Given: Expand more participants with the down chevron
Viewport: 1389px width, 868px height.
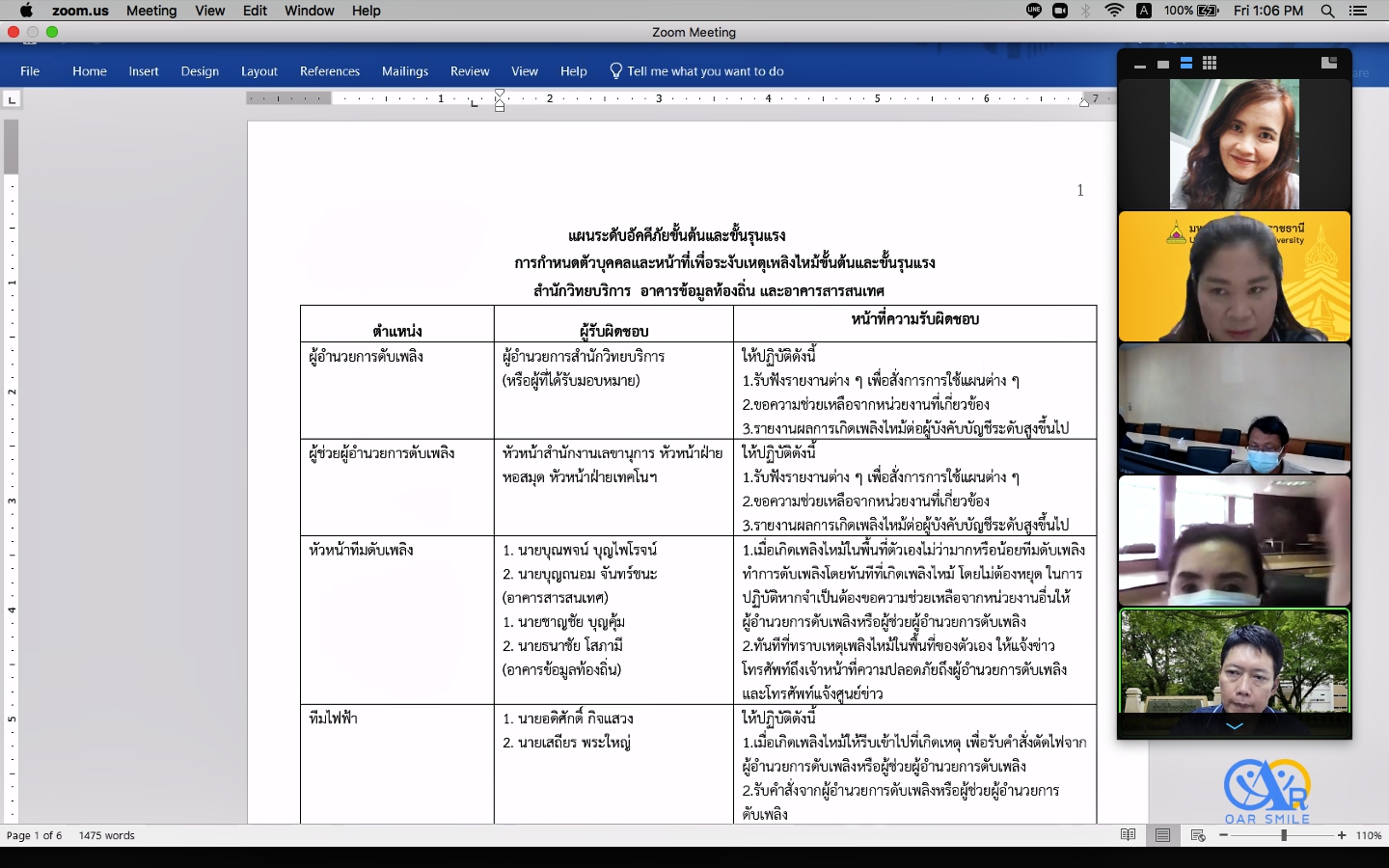Looking at the screenshot, I should pos(1235,726).
